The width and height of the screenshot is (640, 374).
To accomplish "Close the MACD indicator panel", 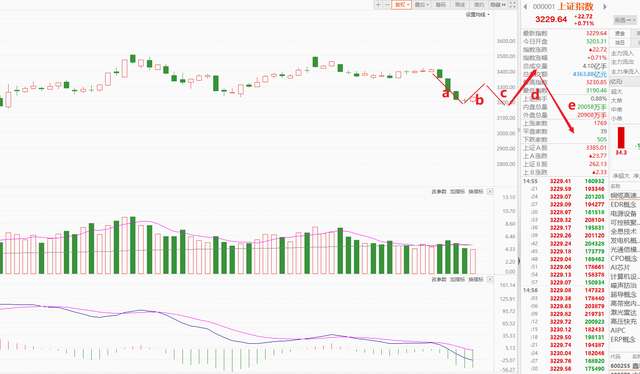I will [490, 280].
